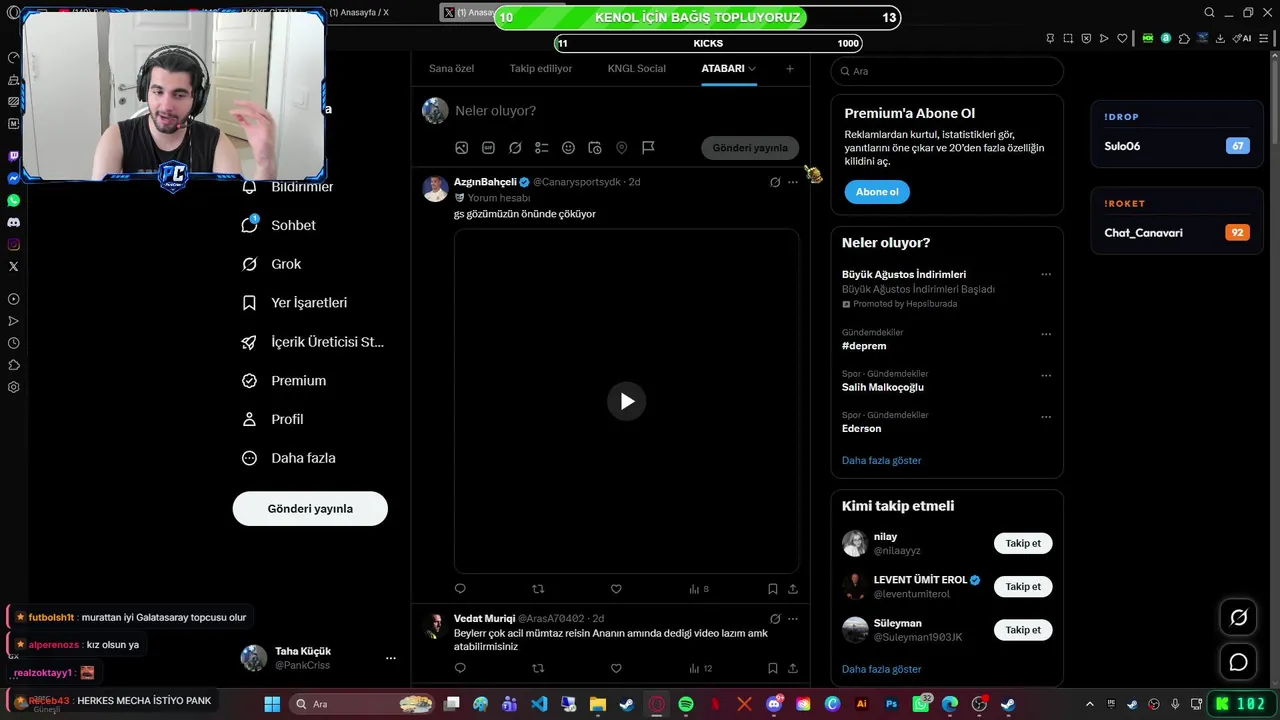Open WhatsApp in the browser sidebar
The image size is (1280, 720).
tap(13, 200)
